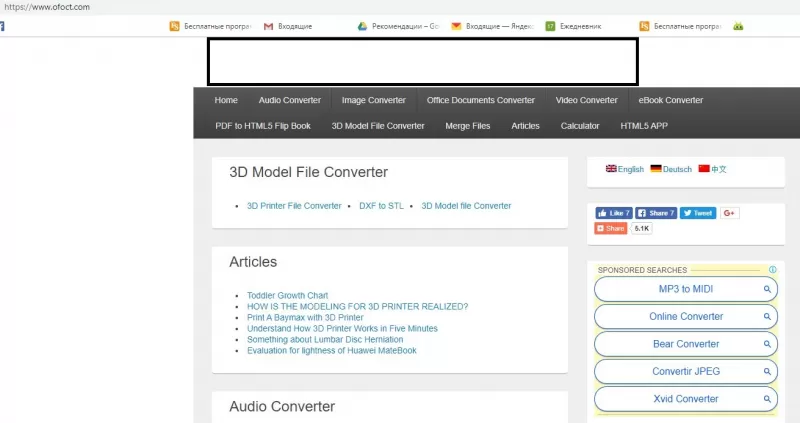Open the Яндекс Входящие mail bookmark
800x423 pixels.
pos(492,26)
